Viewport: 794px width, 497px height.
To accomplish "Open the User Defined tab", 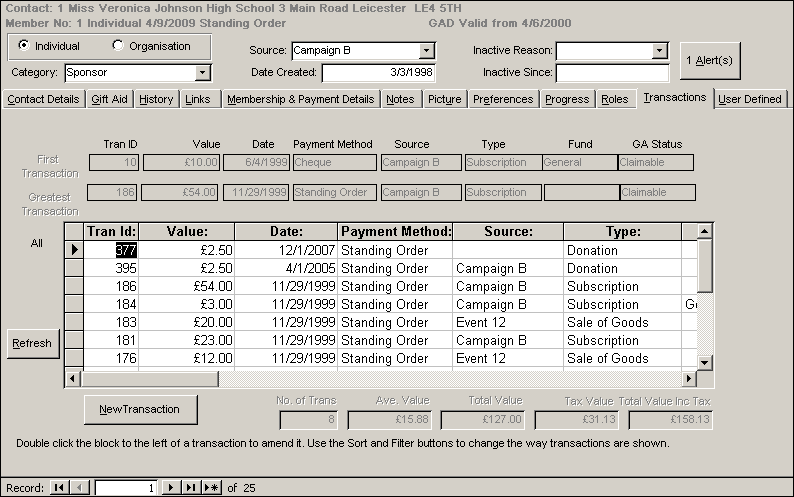I will click(750, 99).
